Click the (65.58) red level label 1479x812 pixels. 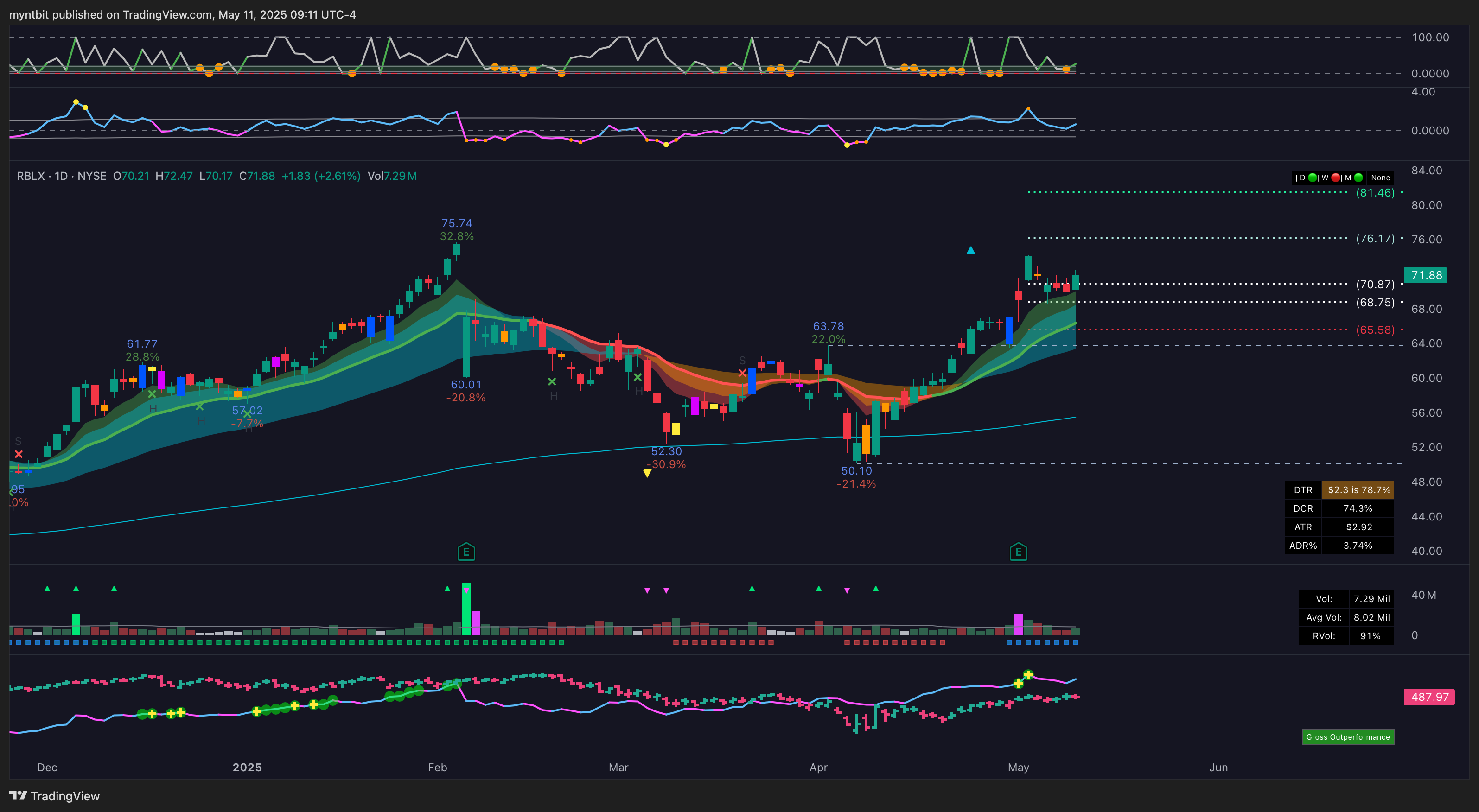(1375, 330)
